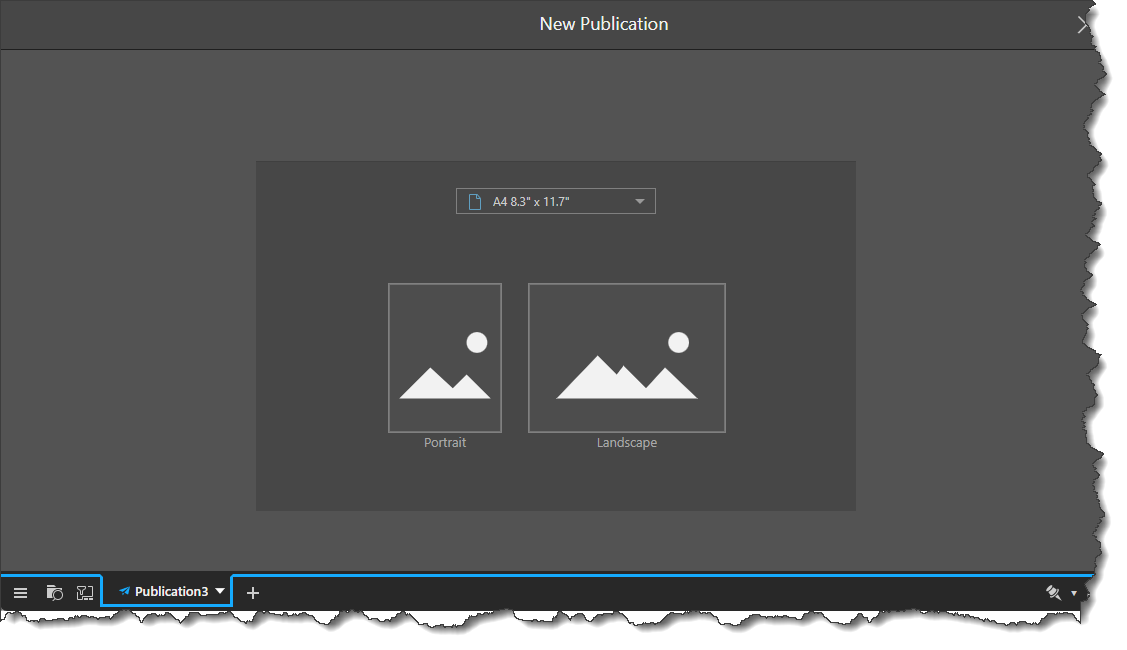Click the Portrait text label
The height and width of the screenshot is (650, 1127).
445,443
